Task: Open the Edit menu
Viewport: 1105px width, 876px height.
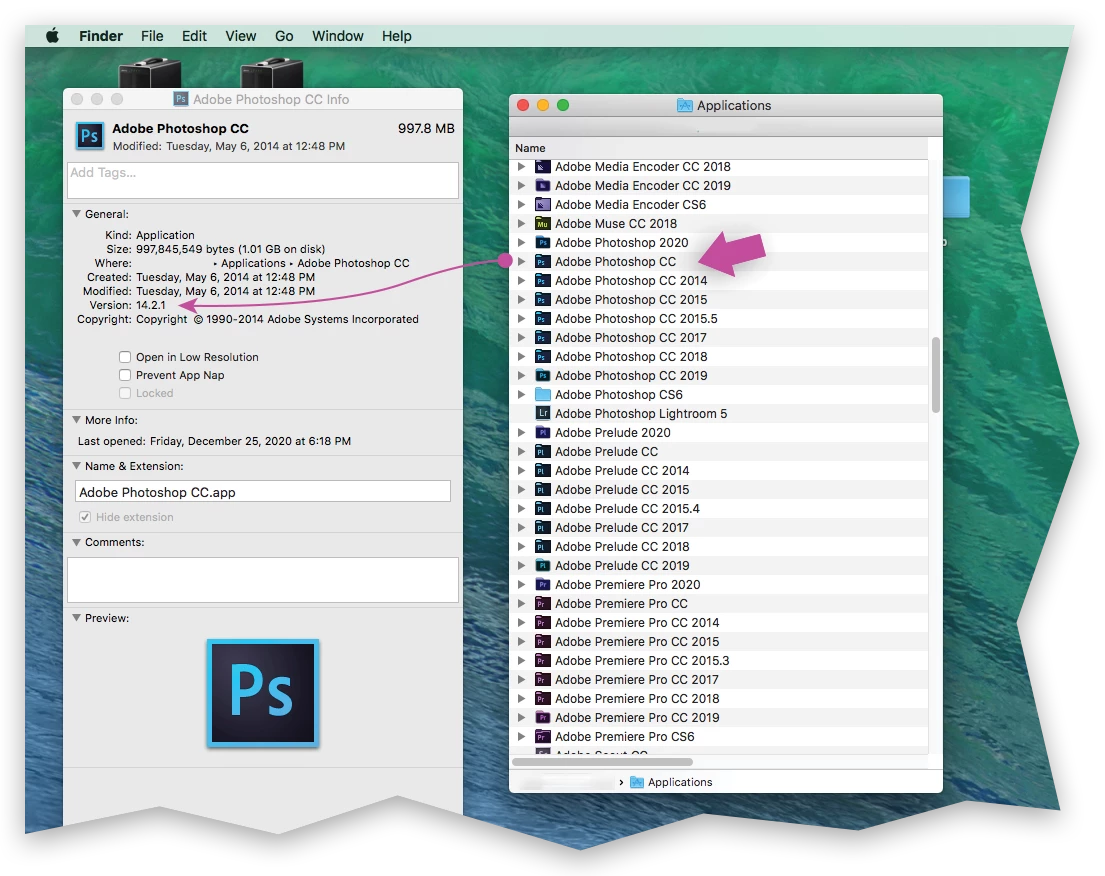Action: click(194, 36)
